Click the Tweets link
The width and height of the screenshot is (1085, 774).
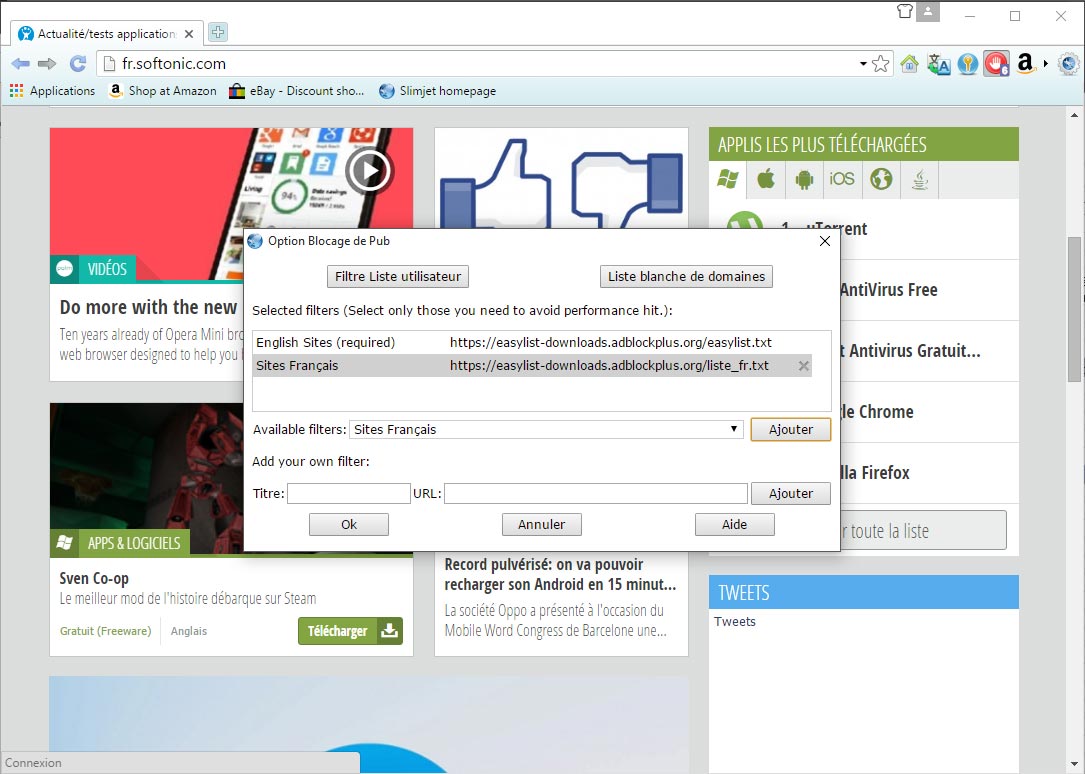pos(735,621)
